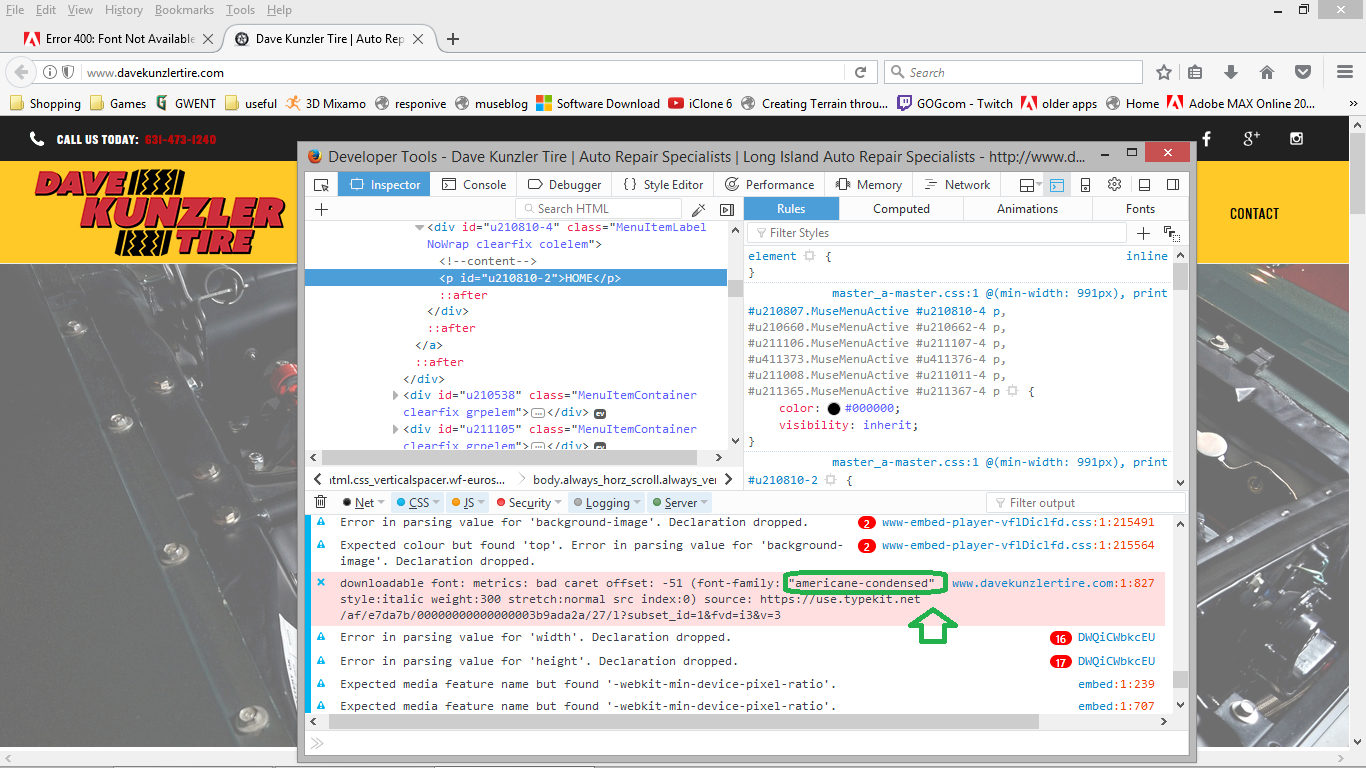Open a new browser tab

point(453,39)
